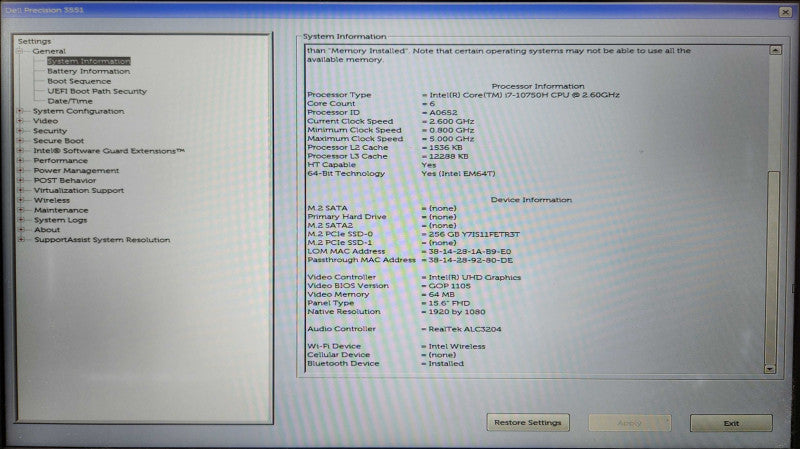Select the General category label

click(x=49, y=51)
